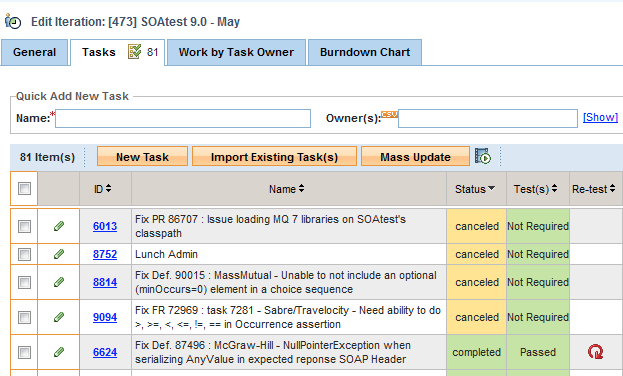Image resolution: width=623 pixels, height=376 pixels.
Task: Switch to the Burndown Chart tab
Action: [365, 52]
